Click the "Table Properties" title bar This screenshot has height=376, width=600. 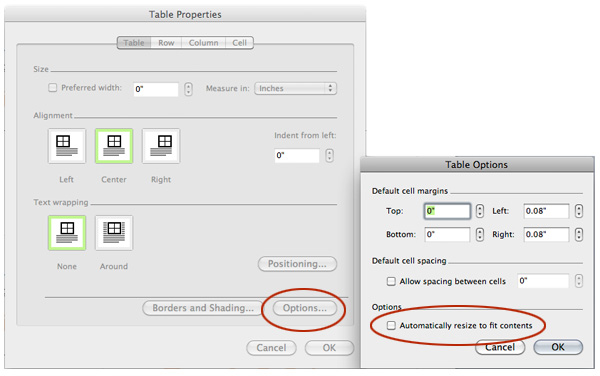185,15
